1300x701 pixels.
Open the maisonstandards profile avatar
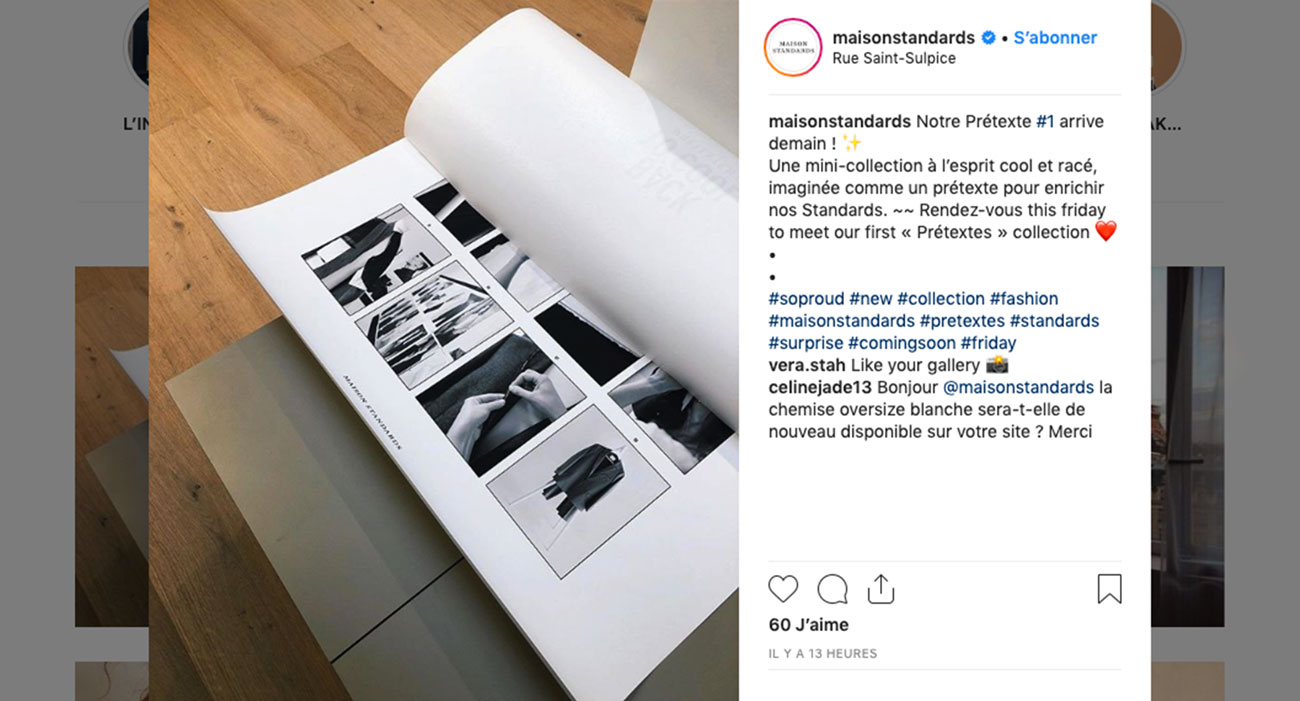792,47
